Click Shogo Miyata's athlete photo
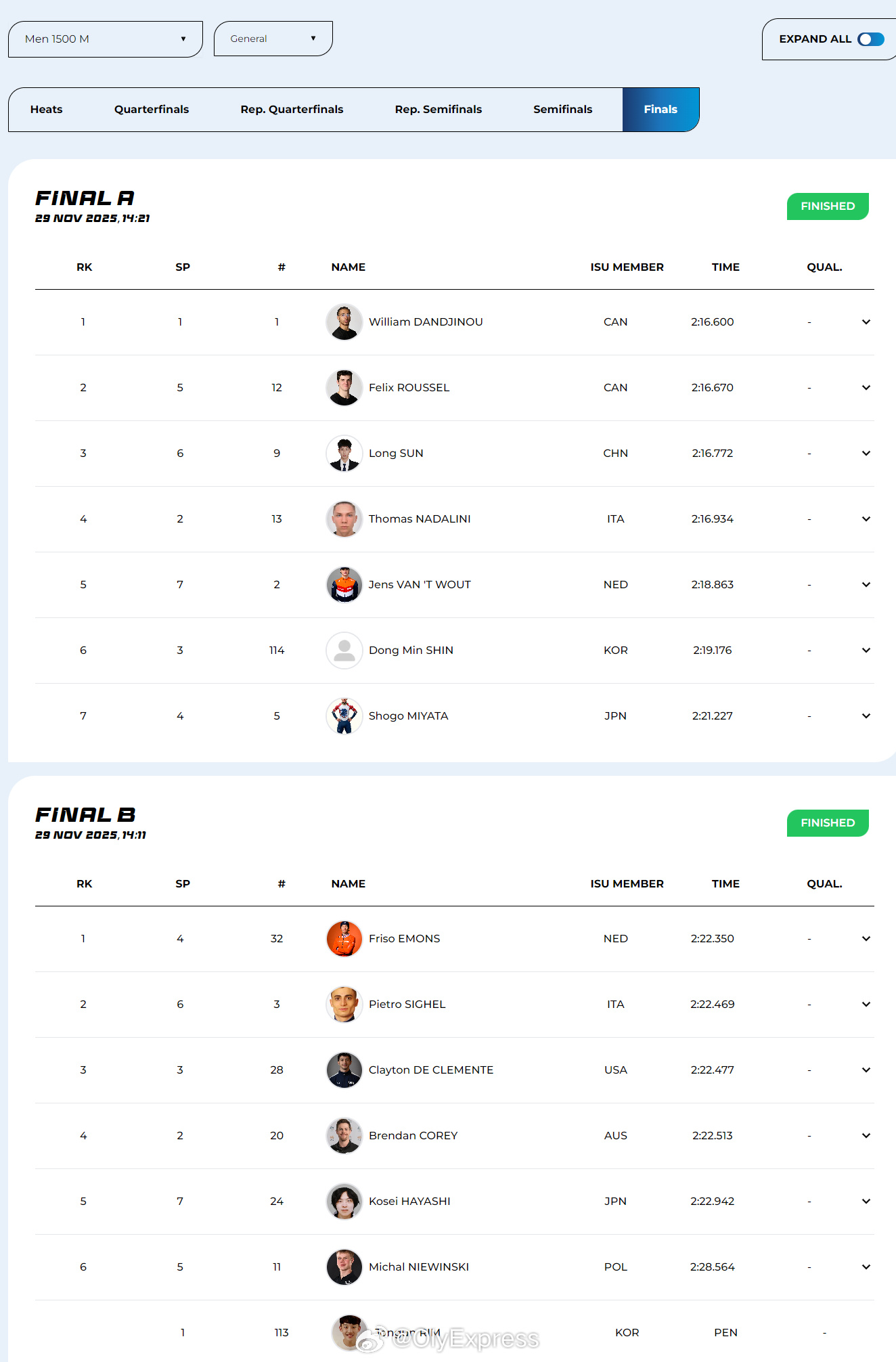 344,716
